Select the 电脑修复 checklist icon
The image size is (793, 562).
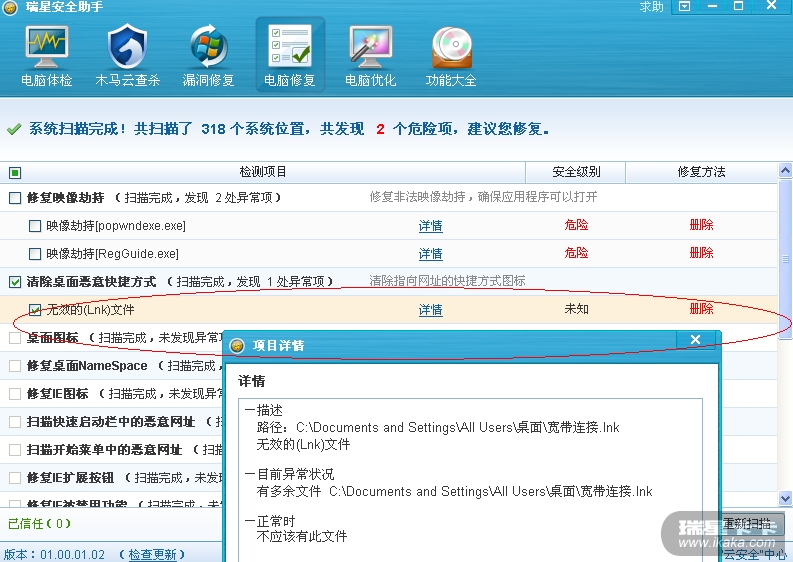click(290, 55)
